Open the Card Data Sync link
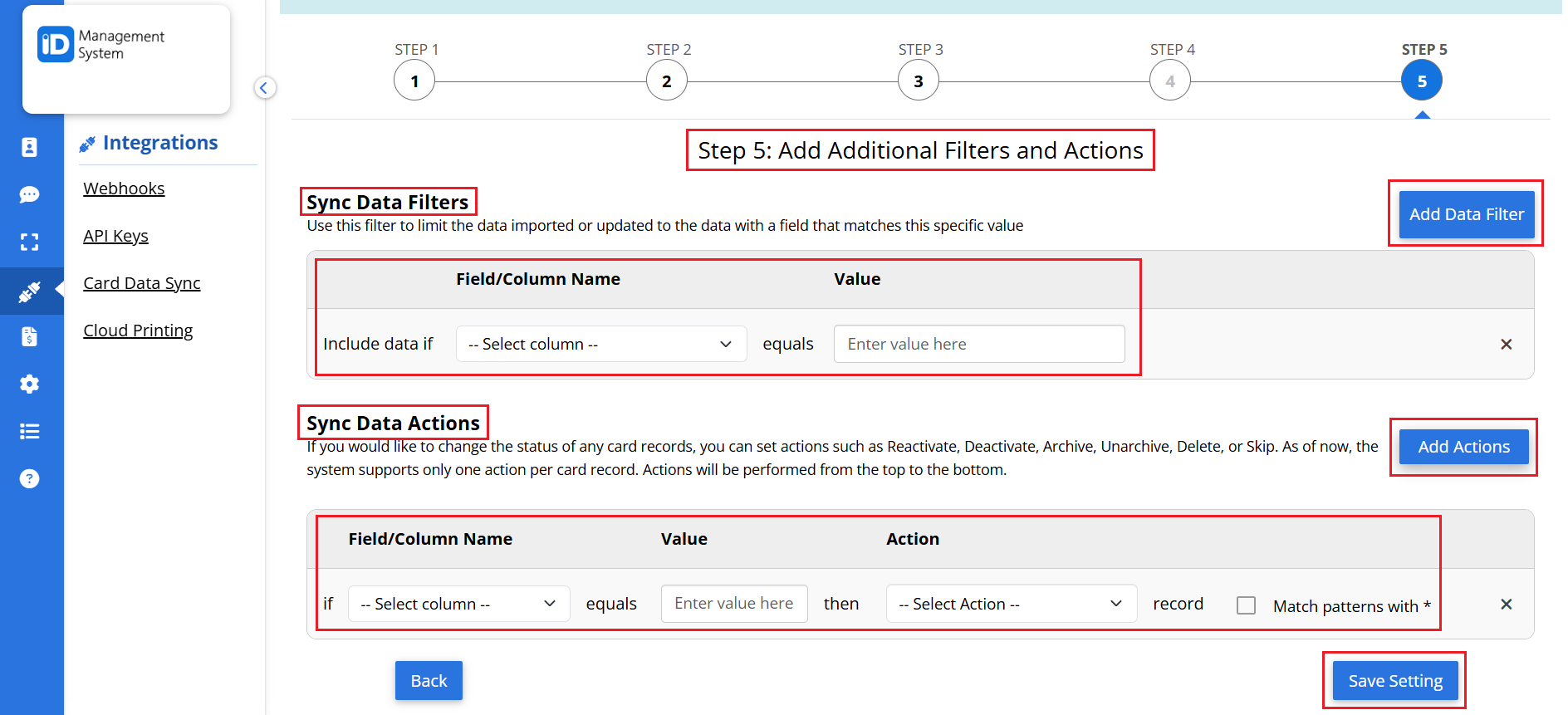The width and height of the screenshot is (1568, 715). pyautogui.click(x=142, y=283)
